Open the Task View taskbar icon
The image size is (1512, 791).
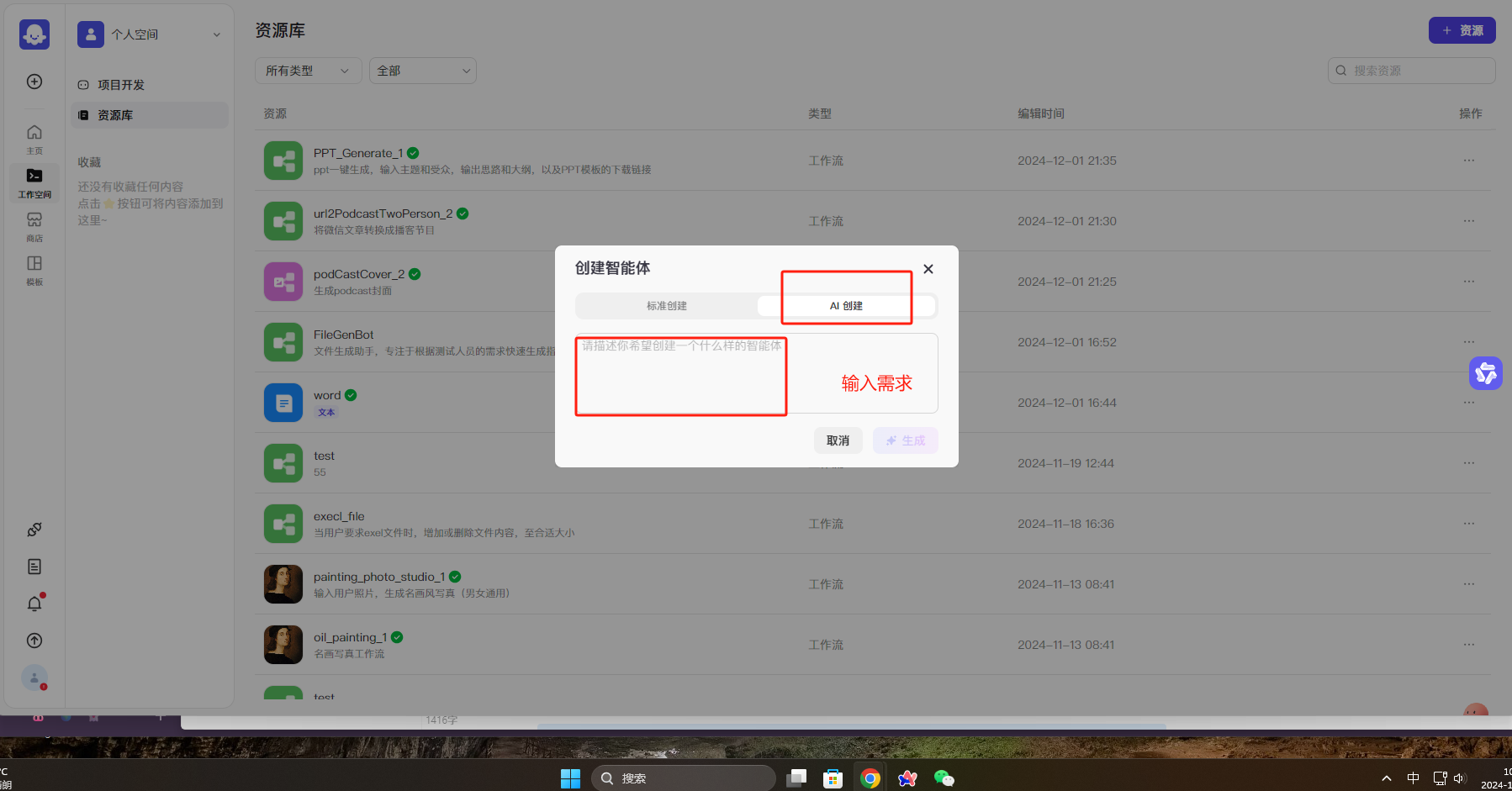click(796, 778)
